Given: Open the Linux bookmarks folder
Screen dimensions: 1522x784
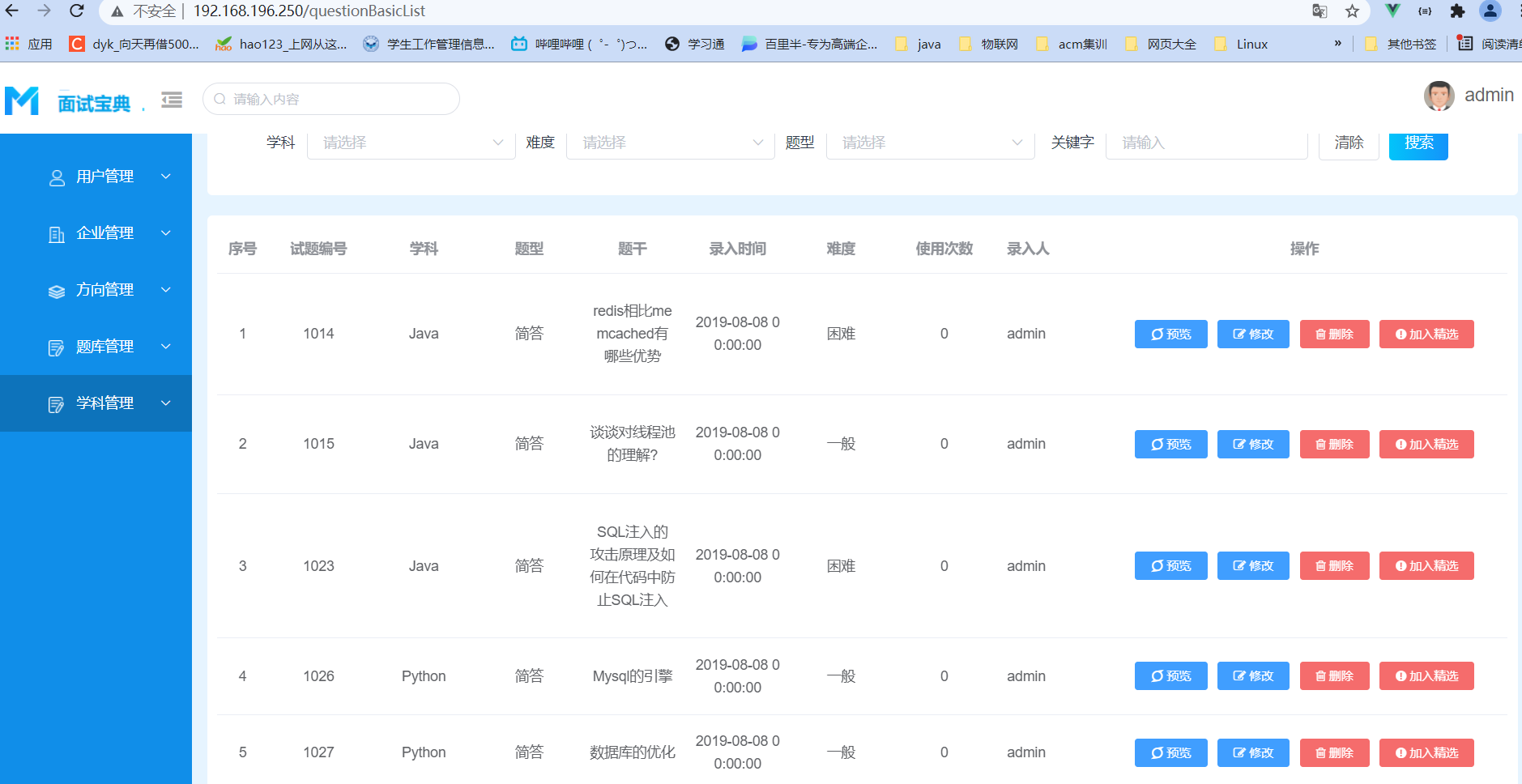Looking at the screenshot, I should click(x=1241, y=44).
